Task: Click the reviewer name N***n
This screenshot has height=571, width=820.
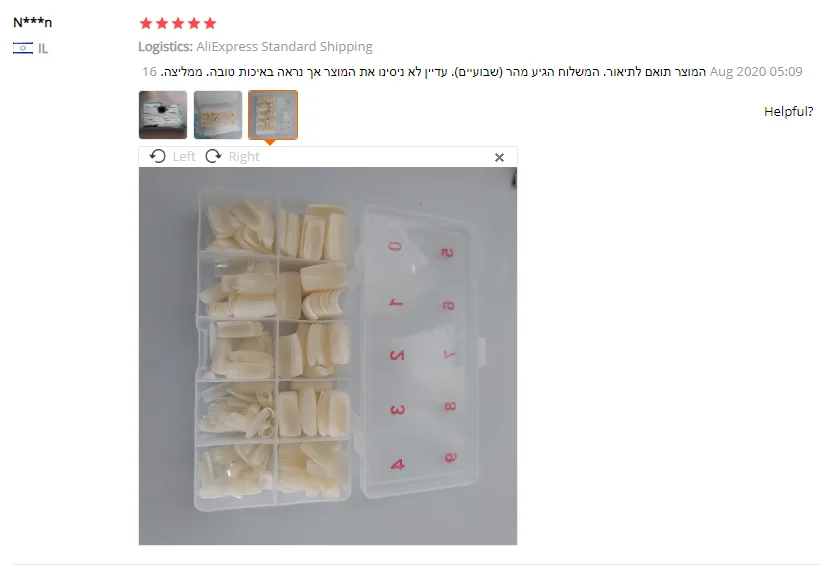Action: click(32, 22)
